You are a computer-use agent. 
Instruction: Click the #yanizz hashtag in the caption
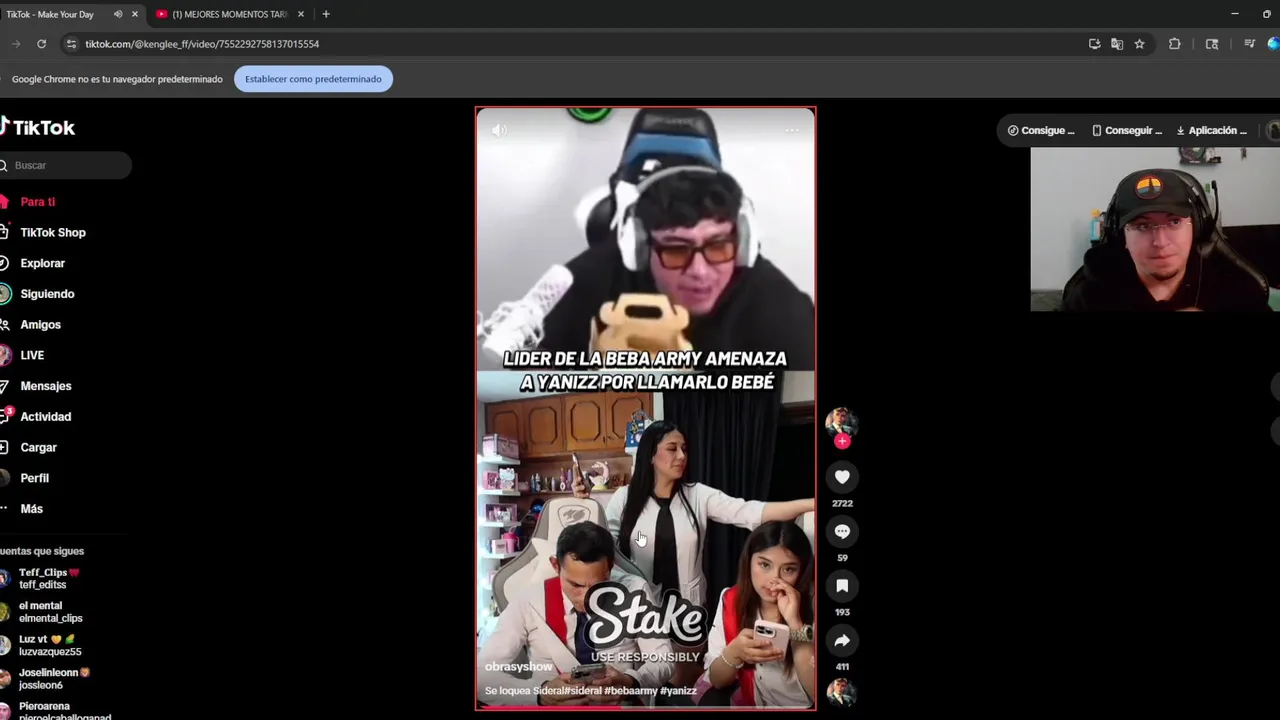[678, 691]
